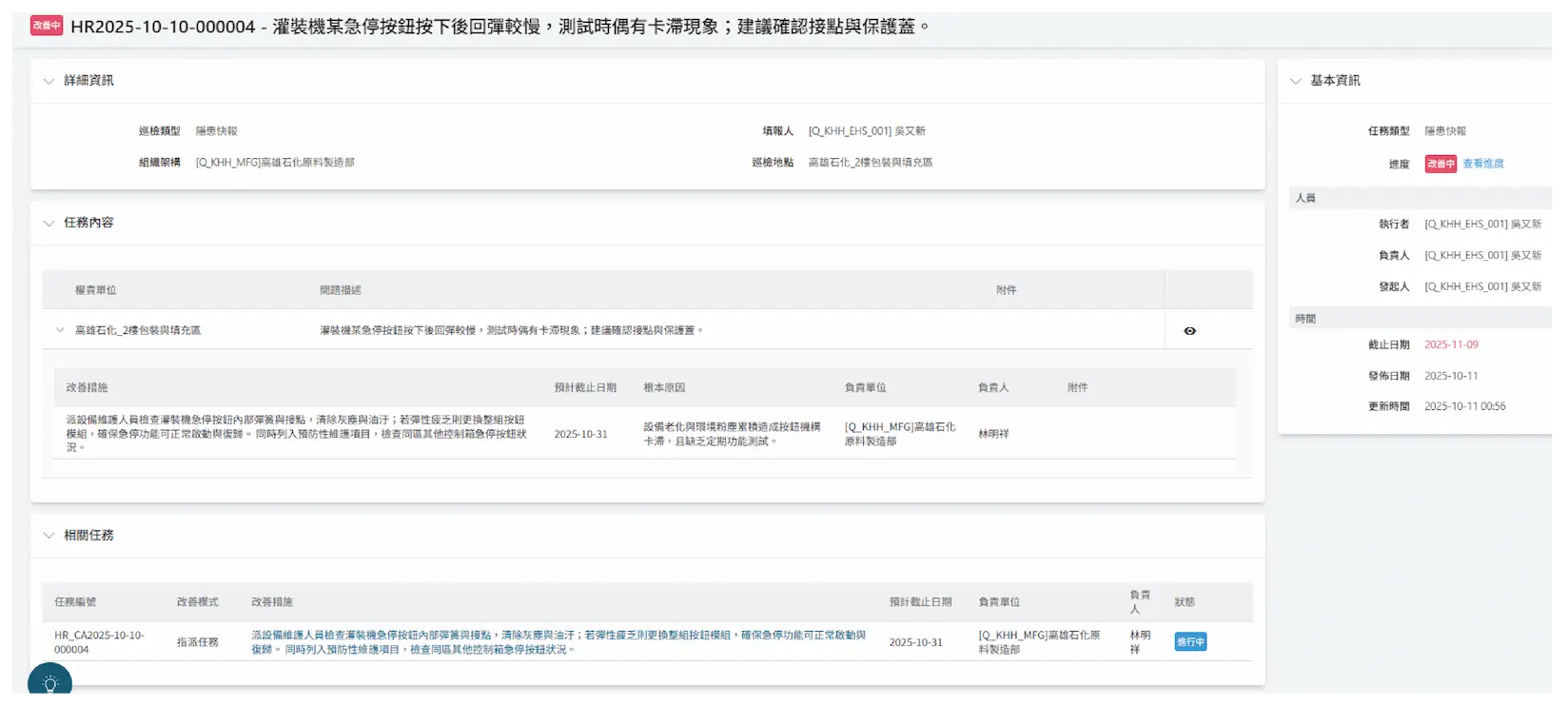Click the red 改善中 badge beside the title
1568x706 pixels.
pos(46,26)
